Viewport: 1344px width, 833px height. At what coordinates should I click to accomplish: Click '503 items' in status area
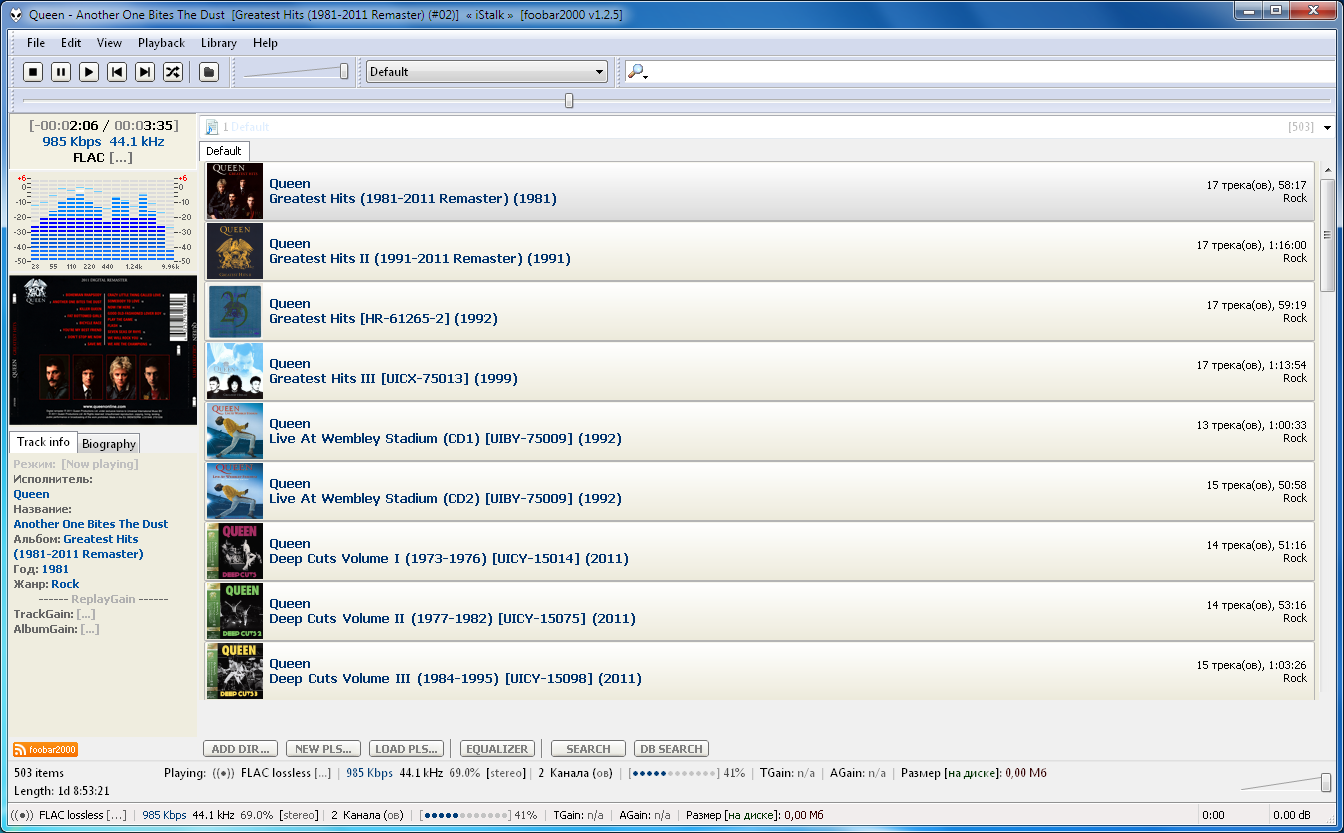39,773
